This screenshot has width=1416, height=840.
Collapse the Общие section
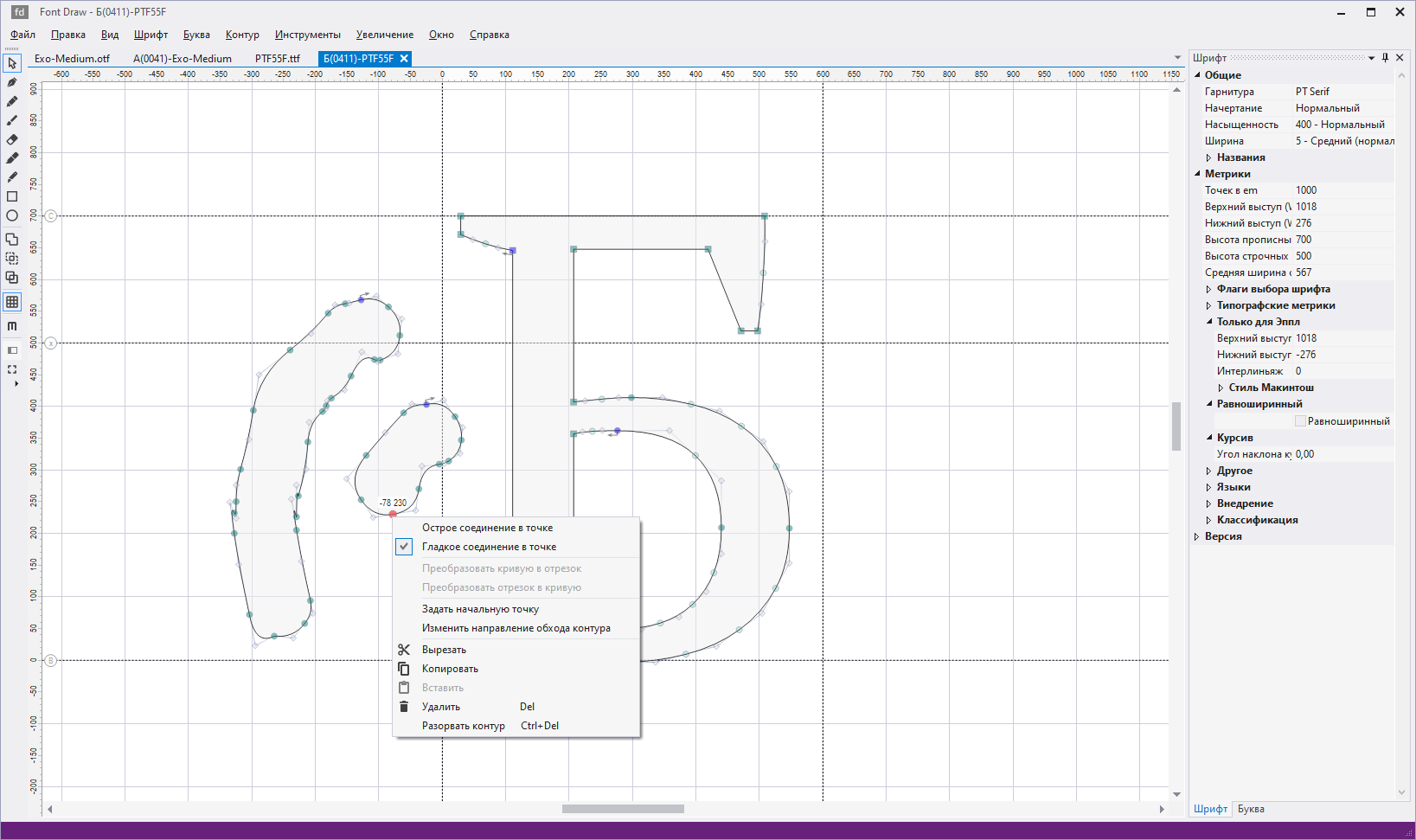point(1198,75)
